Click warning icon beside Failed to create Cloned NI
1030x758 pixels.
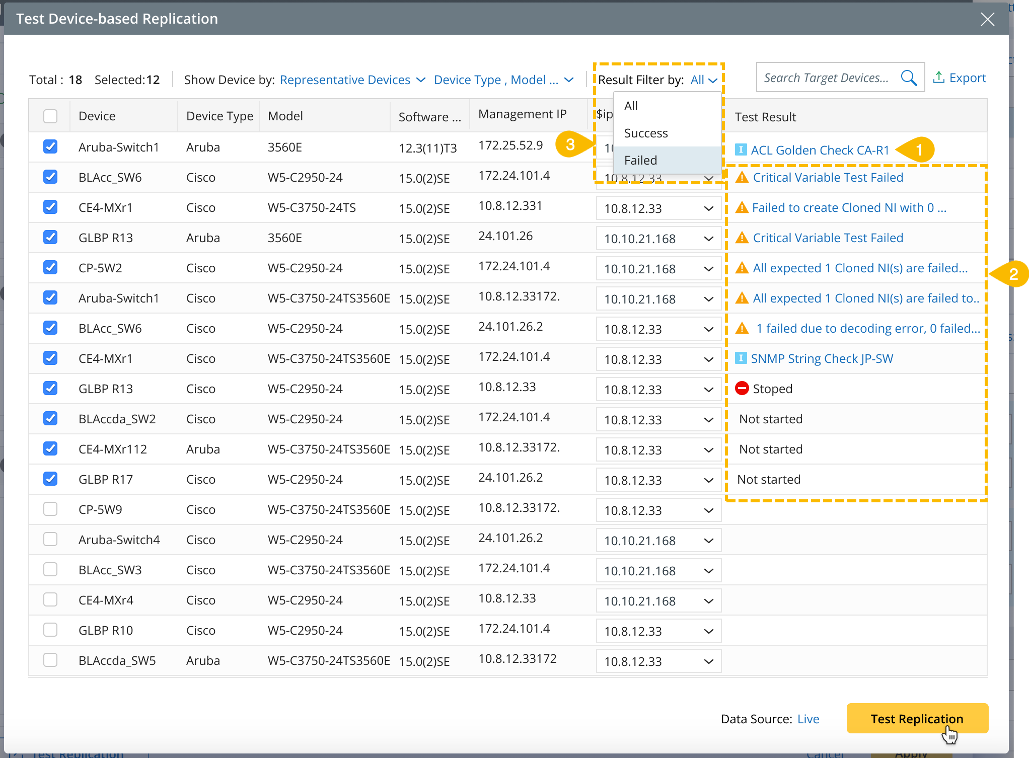pos(742,208)
